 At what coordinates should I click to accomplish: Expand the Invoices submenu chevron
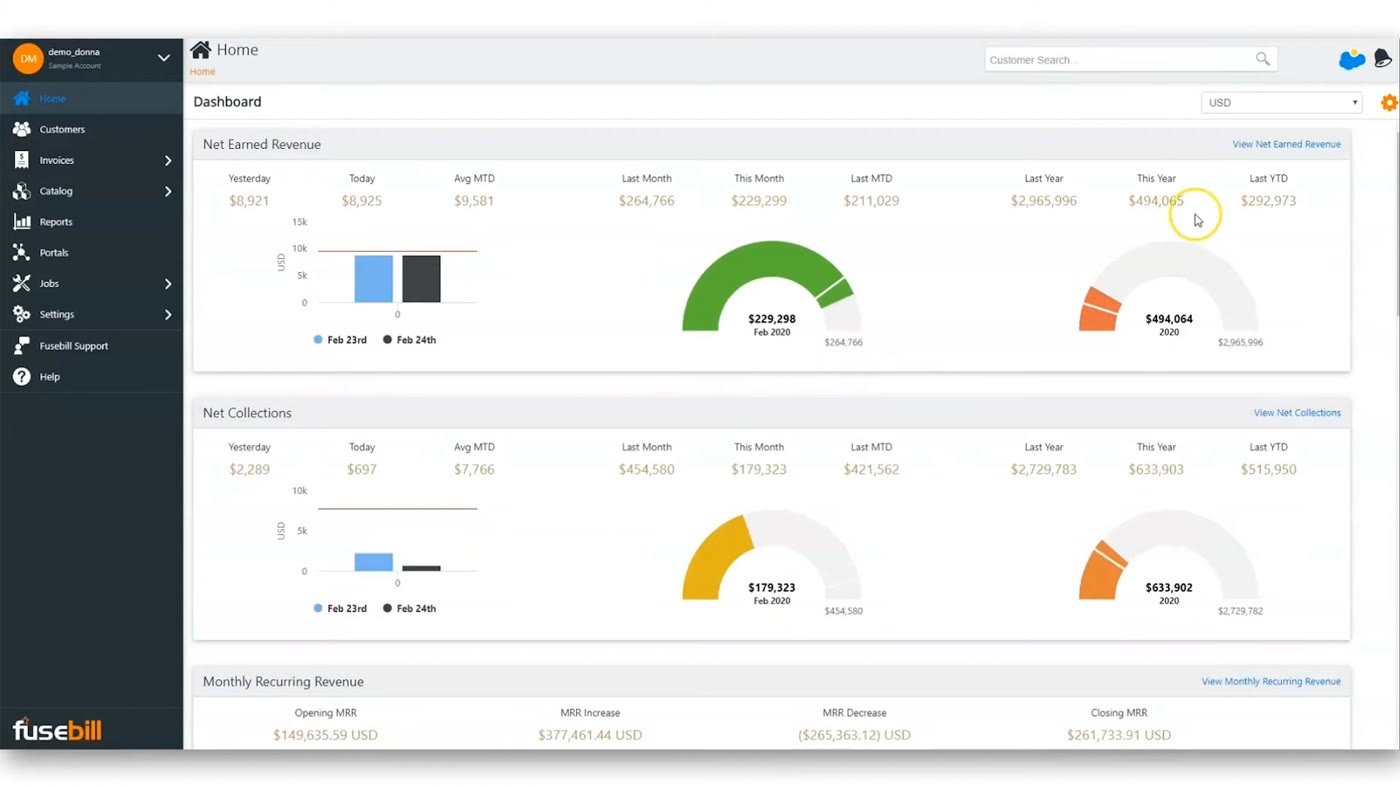168,160
